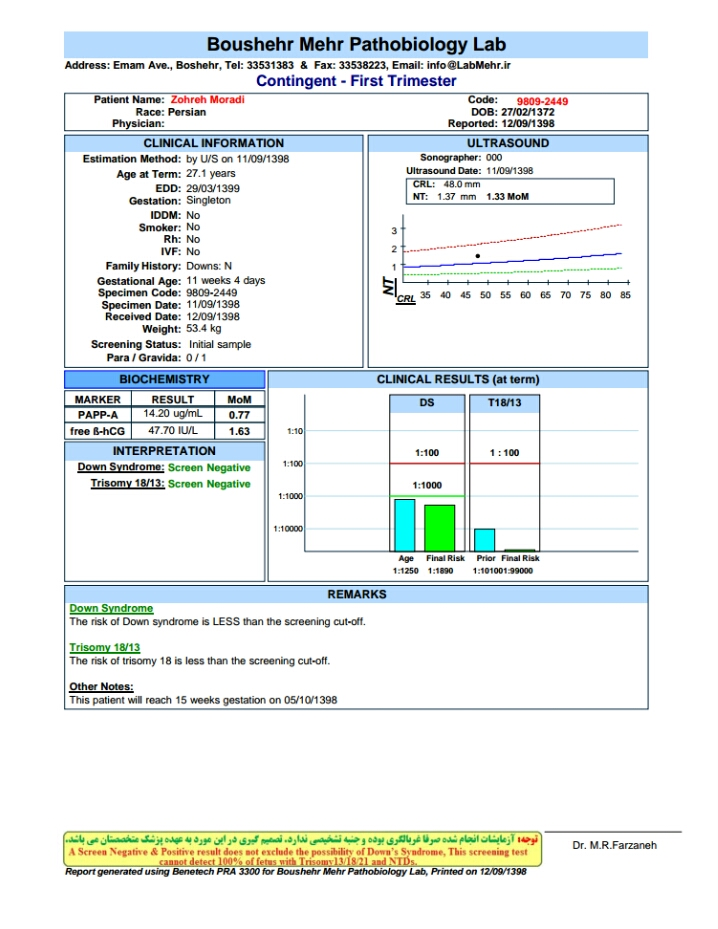Click the Received Date '12/09/1398'
718x929 pixels.
[x=213, y=316]
